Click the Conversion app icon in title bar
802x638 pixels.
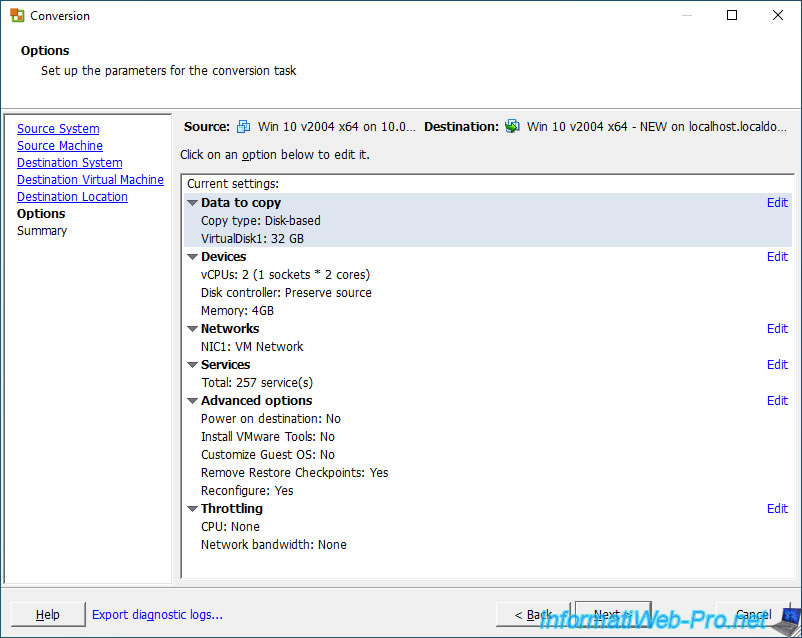tap(17, 16)
